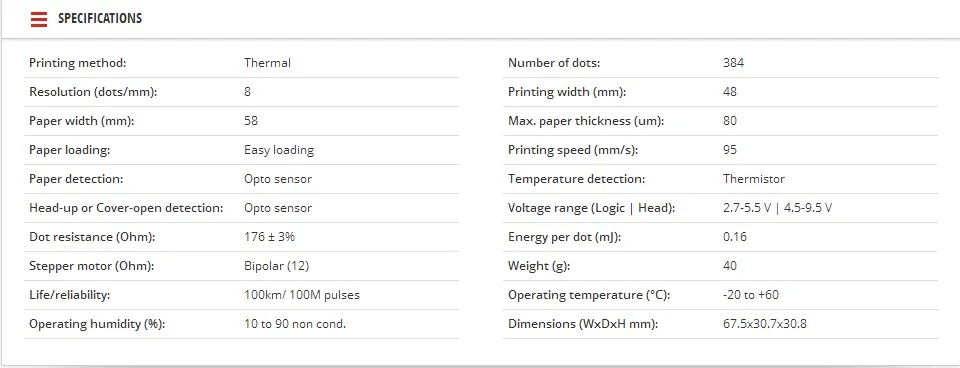Viewport: 960px width, 368px height.
Task: Select the Easy loading value
Action: [x=279, y=150]
